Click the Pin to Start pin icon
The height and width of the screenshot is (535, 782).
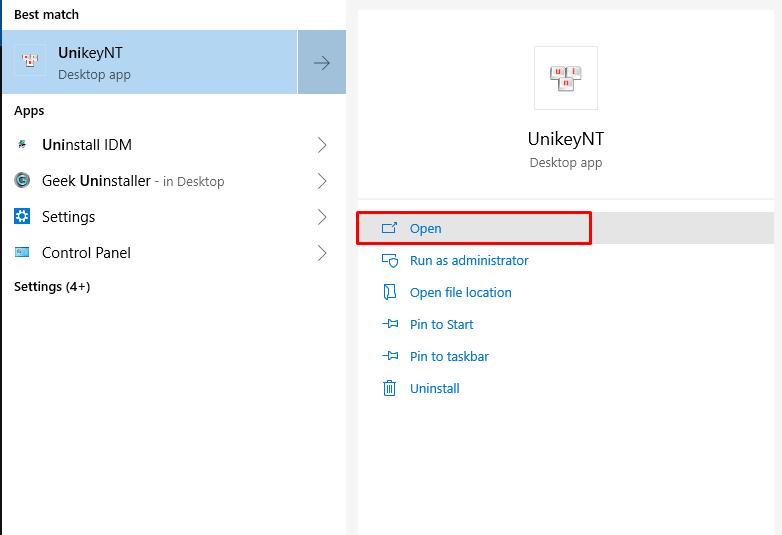pos(390,324)
